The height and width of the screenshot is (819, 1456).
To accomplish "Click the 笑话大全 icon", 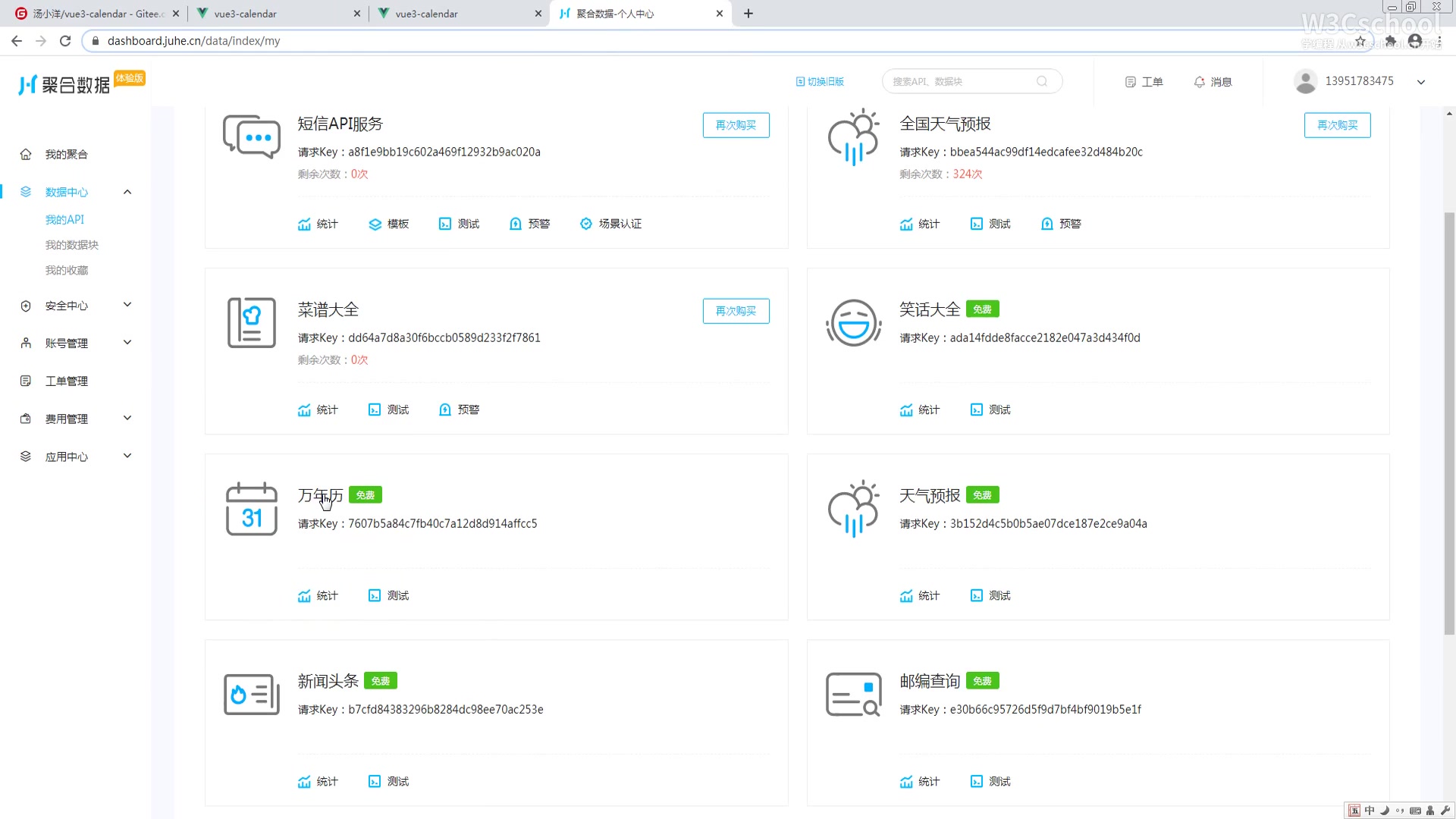I will (x=854, y=322).
